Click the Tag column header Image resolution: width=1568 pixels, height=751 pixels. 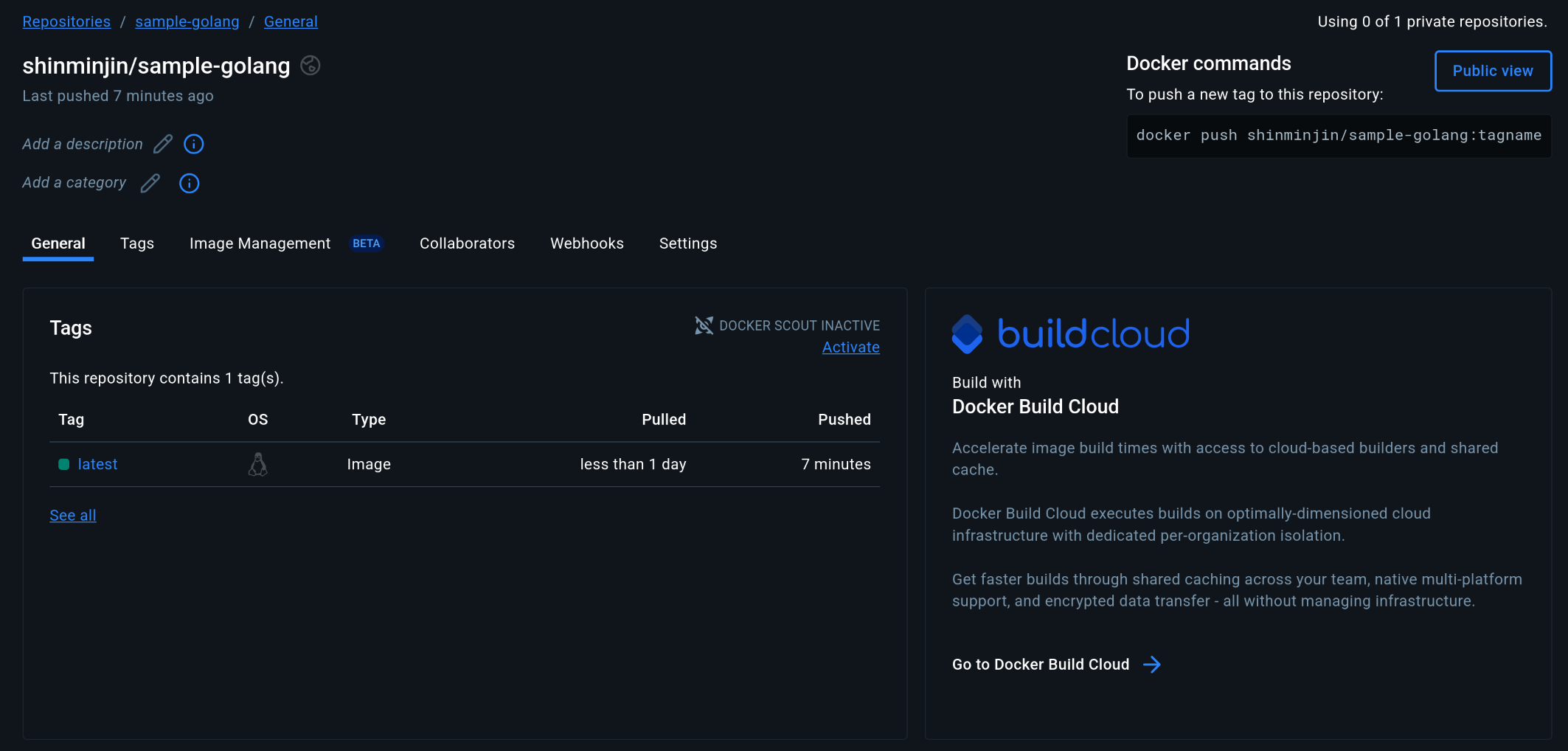coord(72,420)
